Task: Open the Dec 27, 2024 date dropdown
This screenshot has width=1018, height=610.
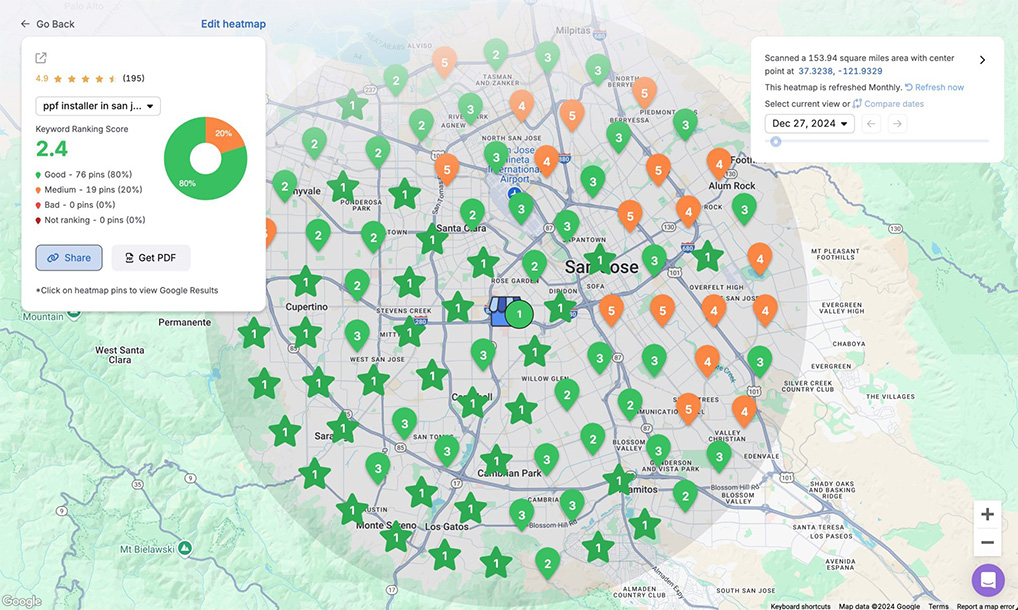Action: pos(809,124)
